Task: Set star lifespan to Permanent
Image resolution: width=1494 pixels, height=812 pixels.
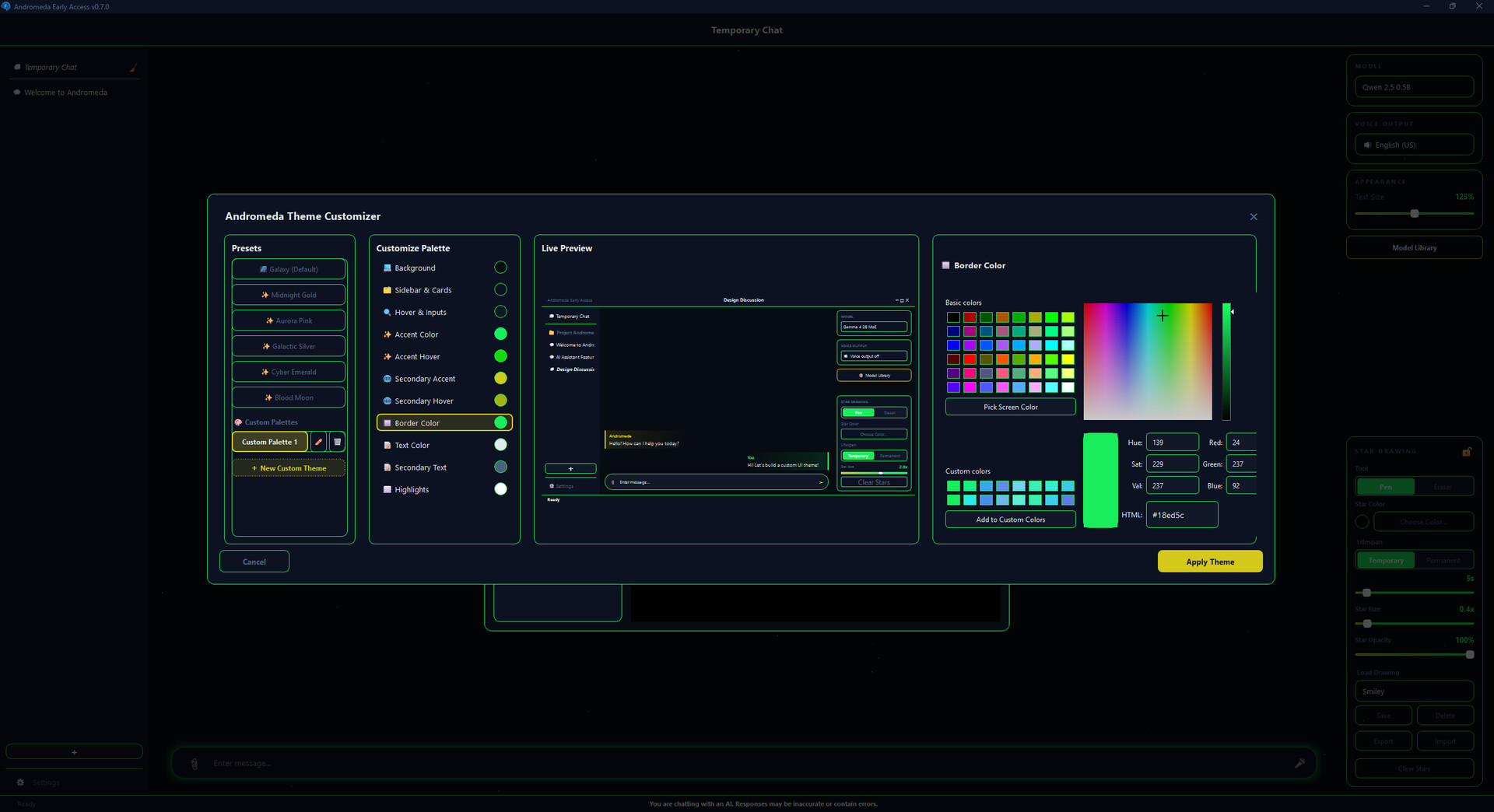Action: 1443,560
